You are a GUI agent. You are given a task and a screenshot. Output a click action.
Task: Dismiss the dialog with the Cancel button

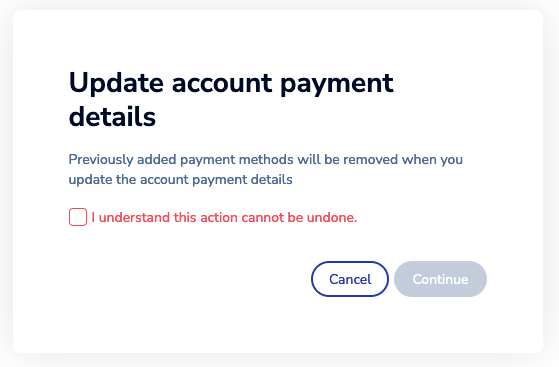point(350,279)
